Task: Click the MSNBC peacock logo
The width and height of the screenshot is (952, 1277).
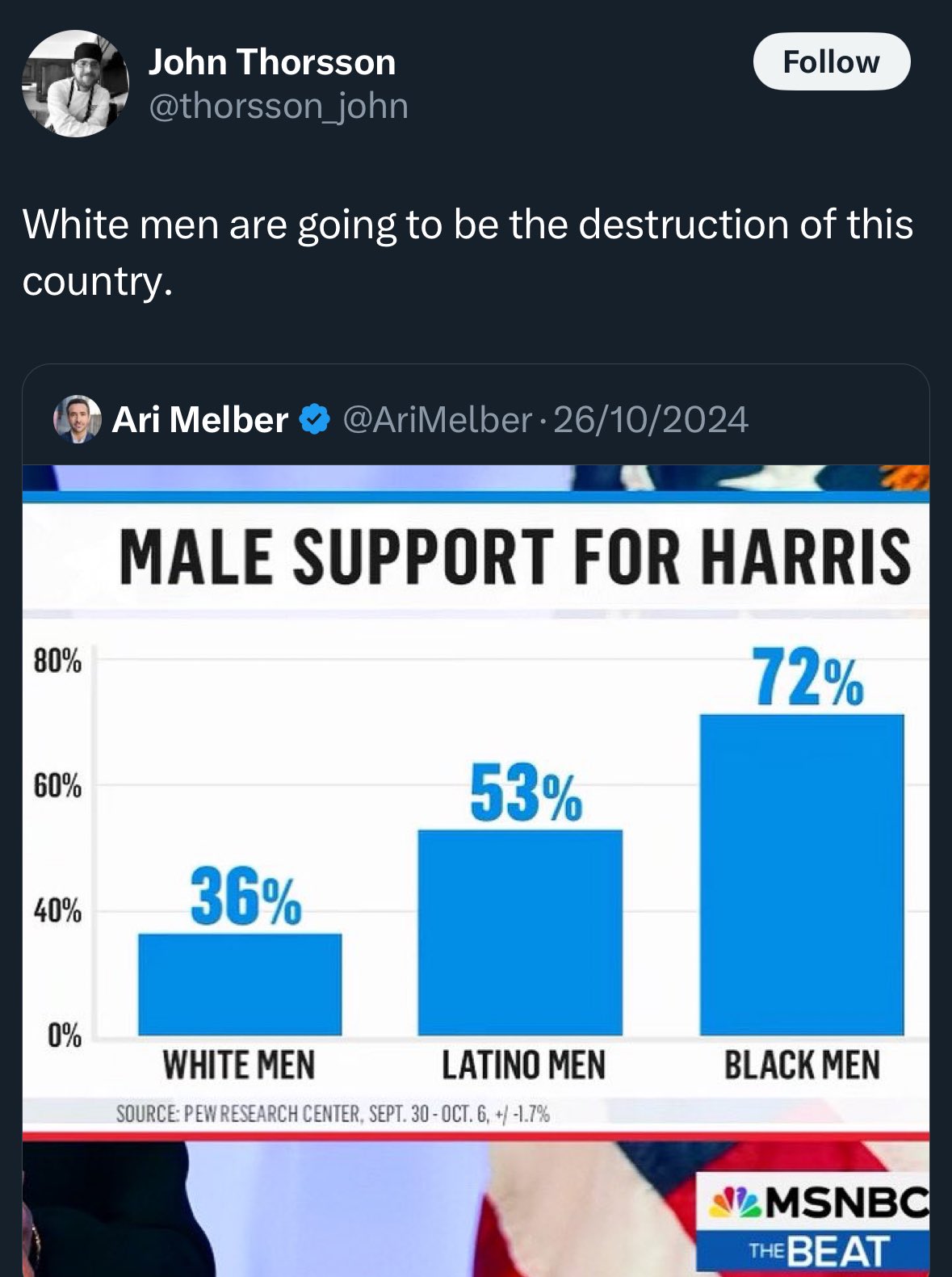Action: (733, 1203)
